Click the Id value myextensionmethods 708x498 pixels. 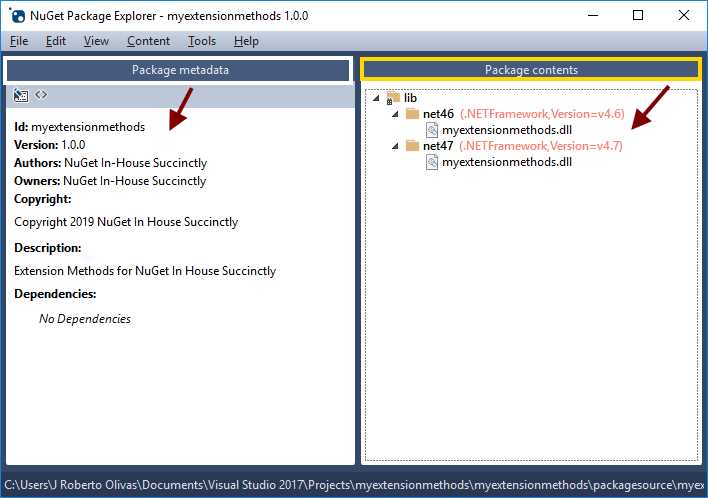[x=88, y=127]
